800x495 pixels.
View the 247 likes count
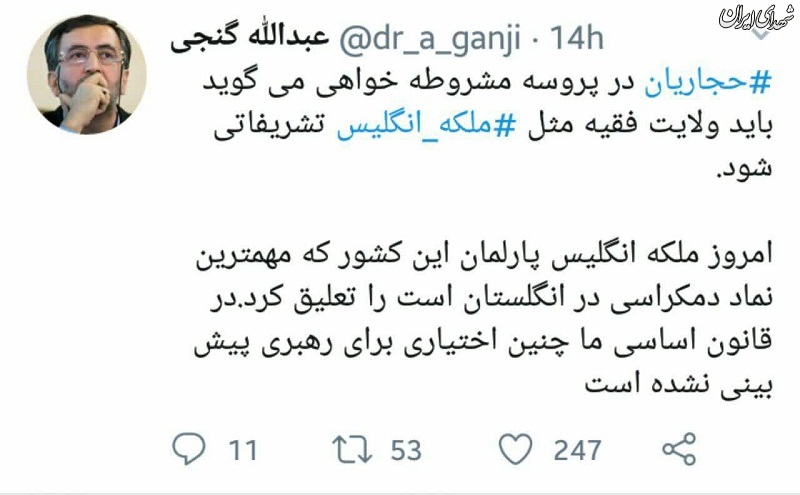(578, 450)
